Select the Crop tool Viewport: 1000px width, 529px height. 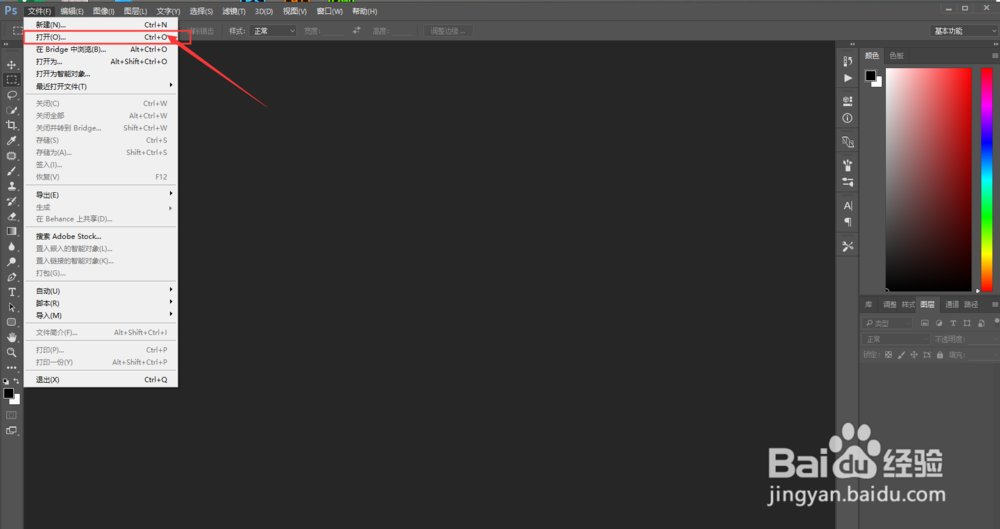coord(11,125)
